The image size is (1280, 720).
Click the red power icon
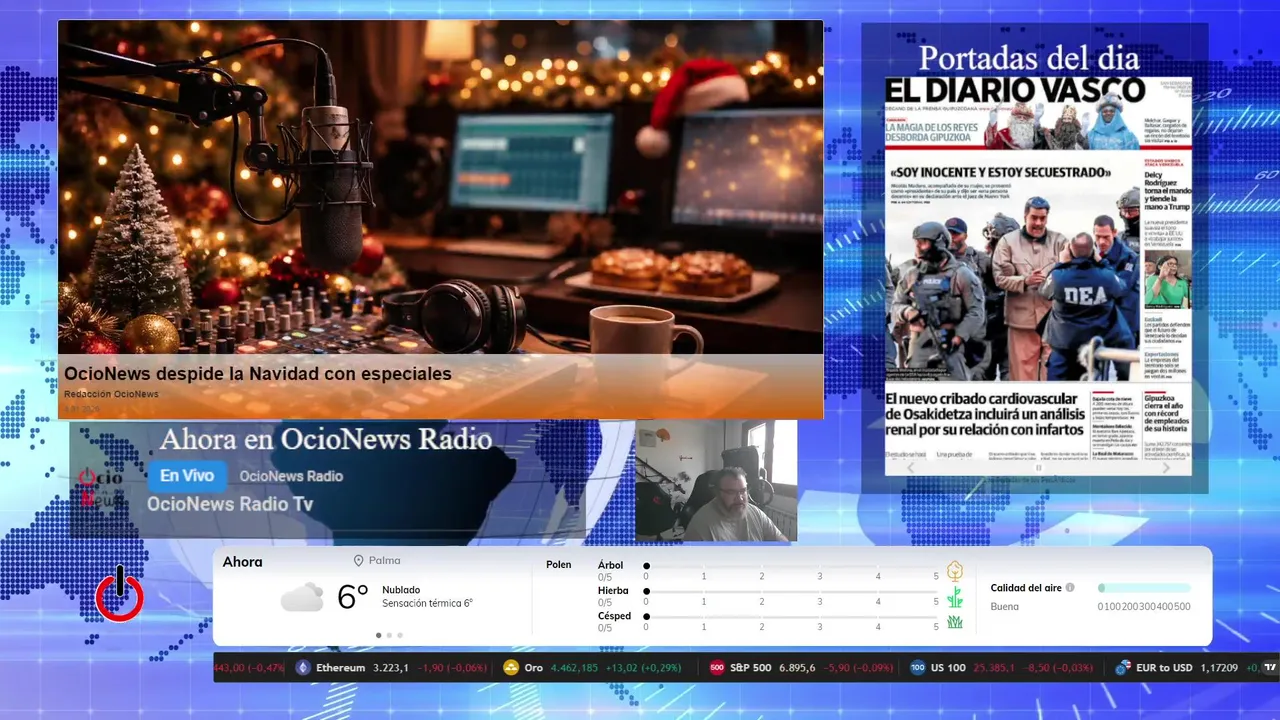(119, 594)
